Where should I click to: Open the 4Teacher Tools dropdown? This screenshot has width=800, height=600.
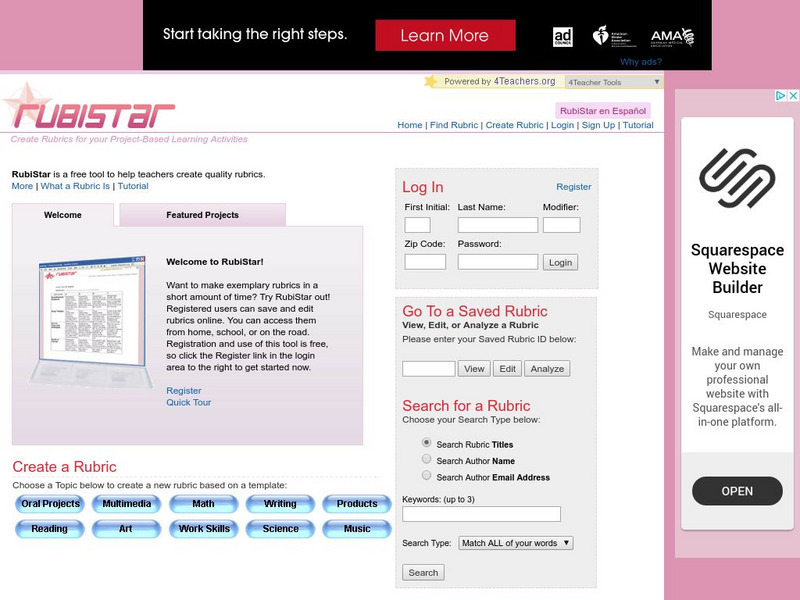click(x=613, y=82)
